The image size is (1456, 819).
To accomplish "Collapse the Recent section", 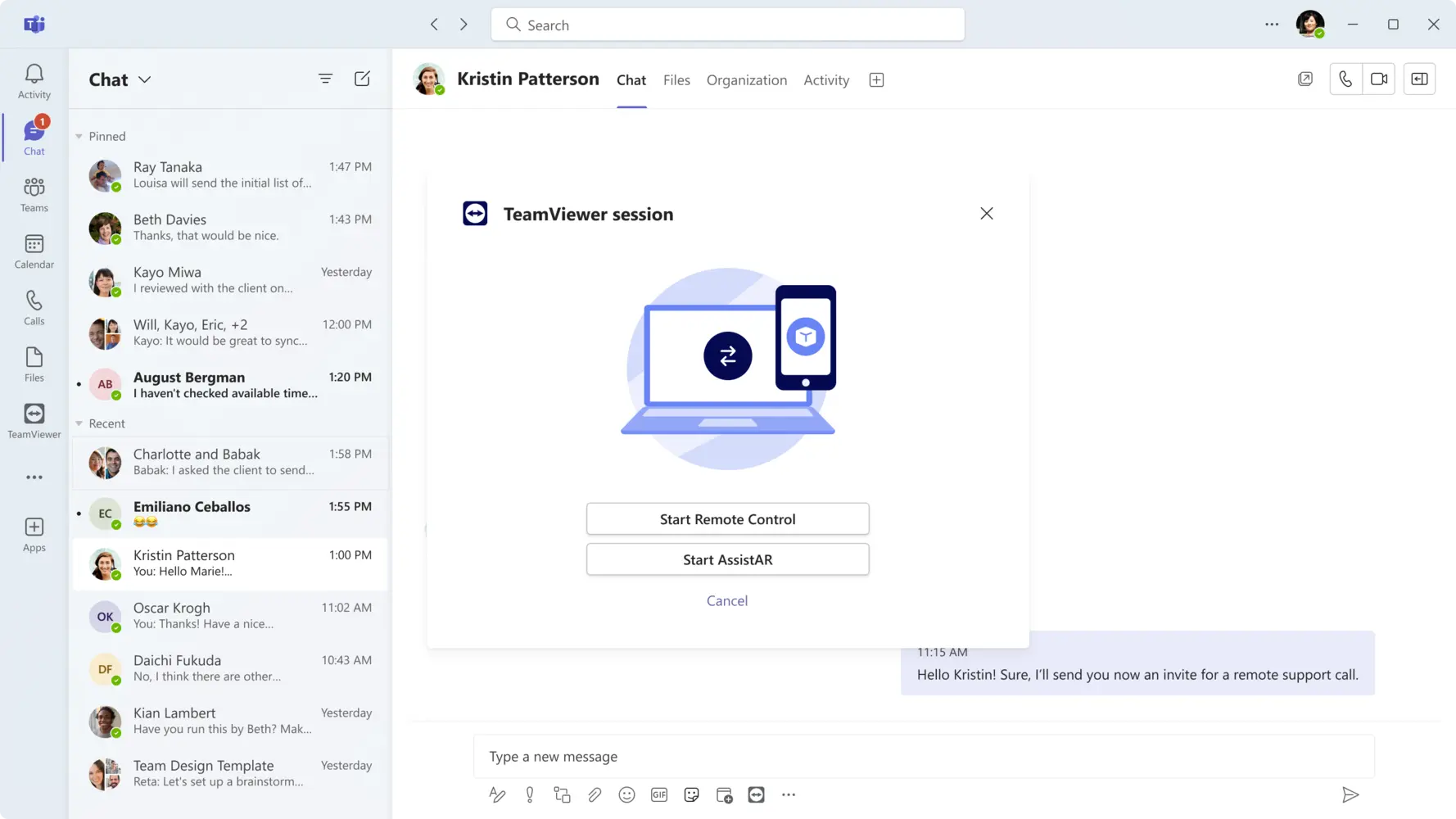I will tap(79, 423).
